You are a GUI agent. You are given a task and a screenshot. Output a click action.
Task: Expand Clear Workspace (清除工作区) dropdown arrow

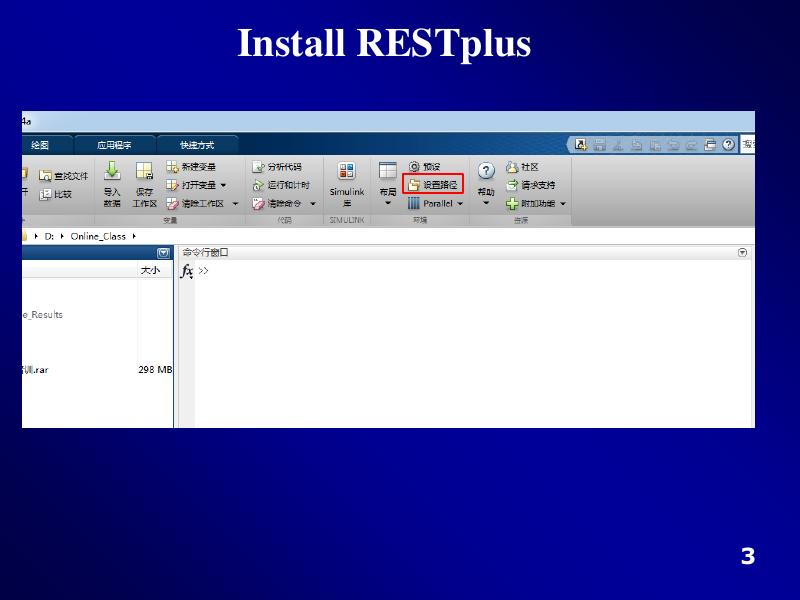(x=235, y=204)
